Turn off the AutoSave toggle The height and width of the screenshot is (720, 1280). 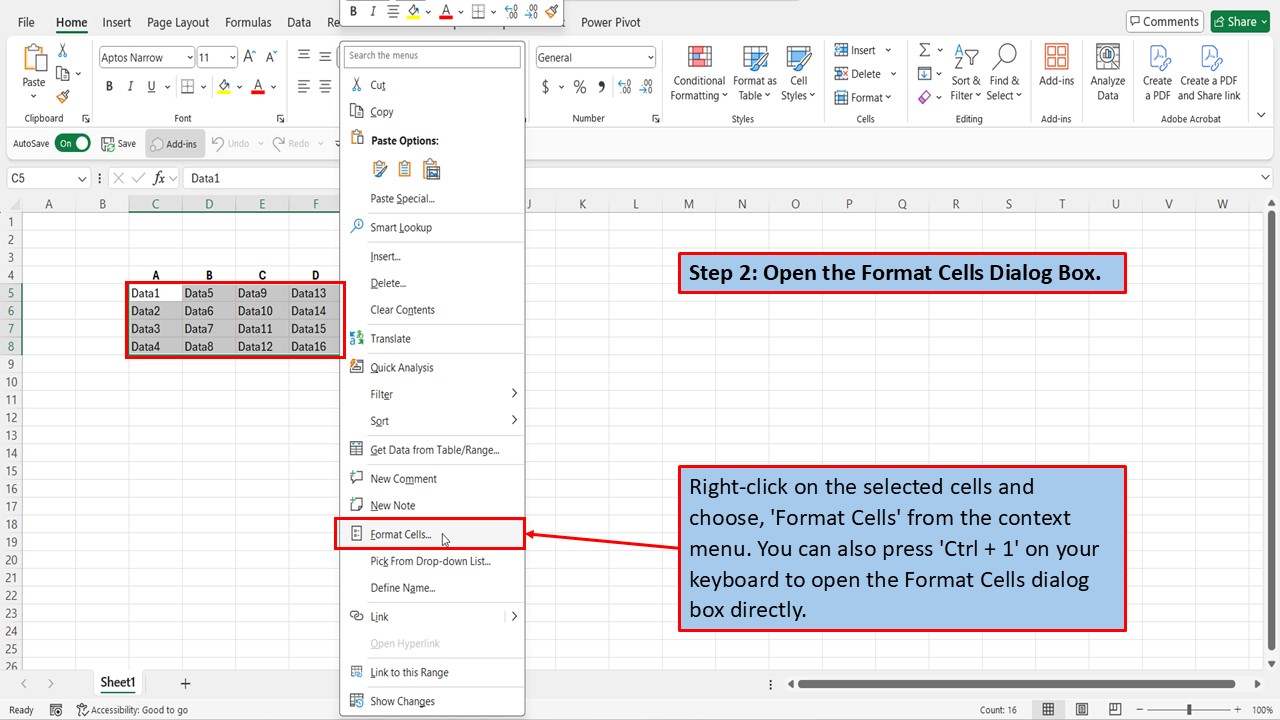point(73,143)
